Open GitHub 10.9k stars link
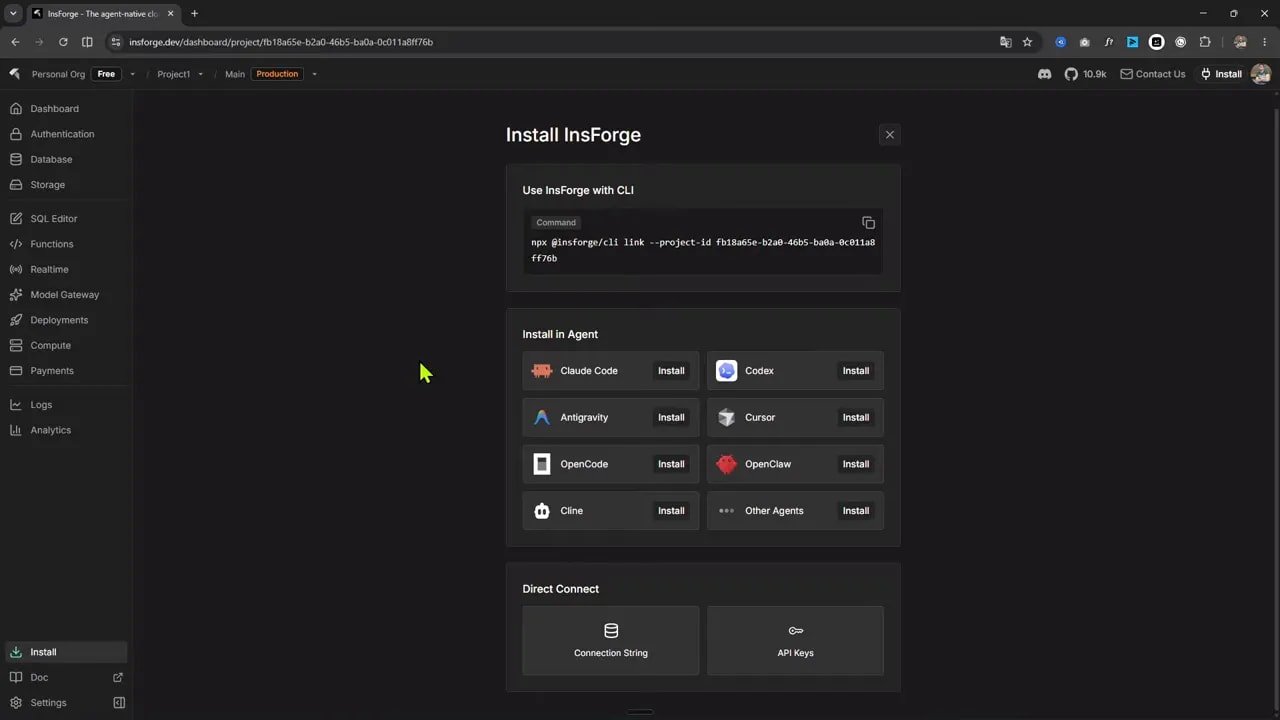 point(1085,74)
